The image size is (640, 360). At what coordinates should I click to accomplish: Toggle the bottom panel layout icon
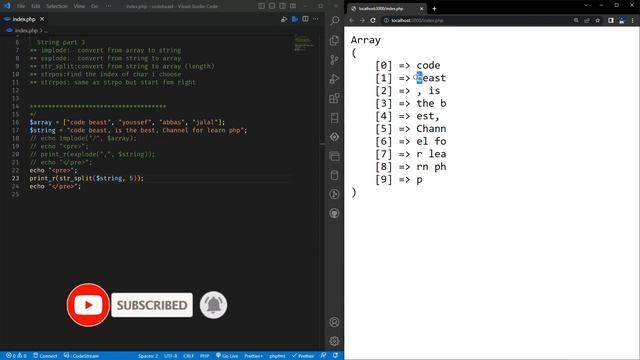272,6
